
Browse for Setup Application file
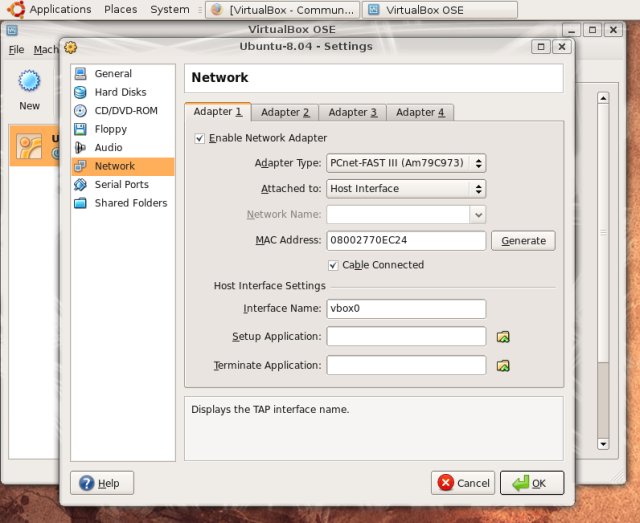click(503, 337)
